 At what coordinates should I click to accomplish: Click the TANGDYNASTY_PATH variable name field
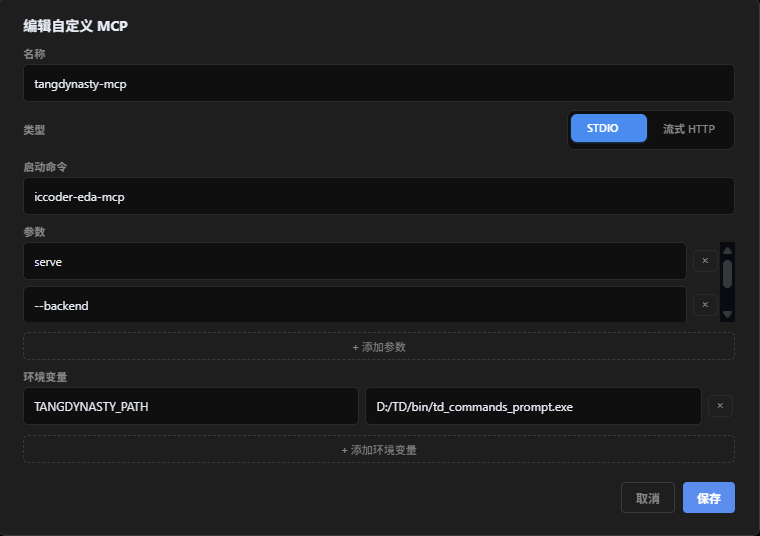click(191, 406)
